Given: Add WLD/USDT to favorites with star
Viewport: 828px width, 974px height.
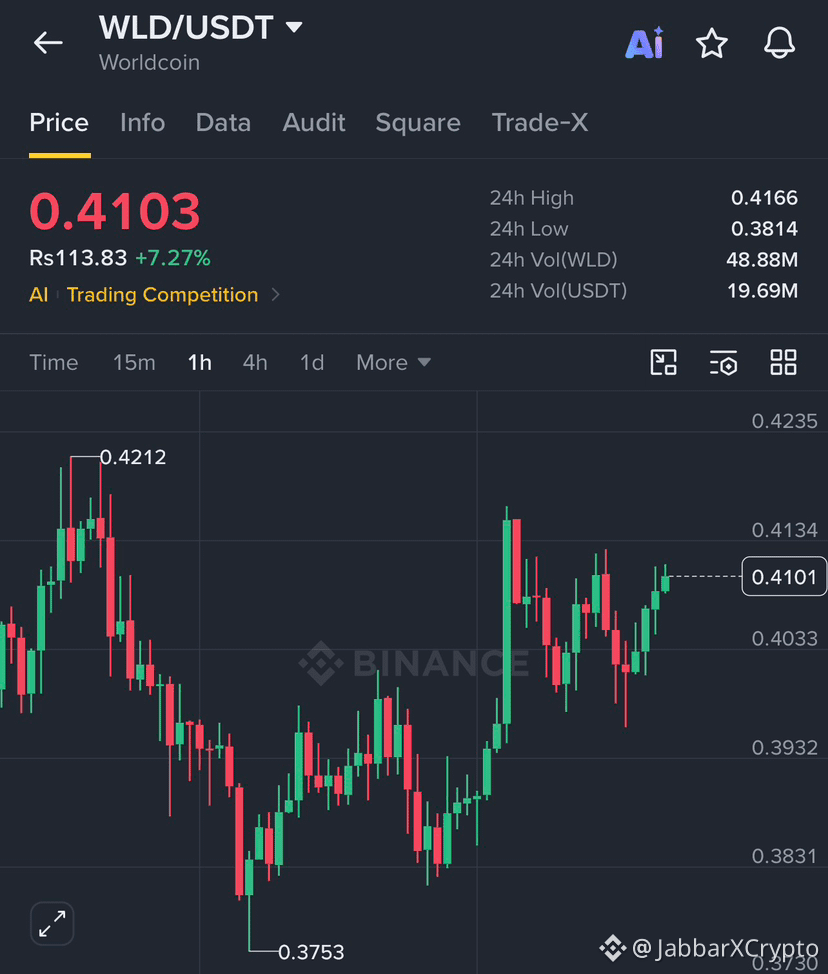Looking at the screenshot, I should tap(711, 43).
